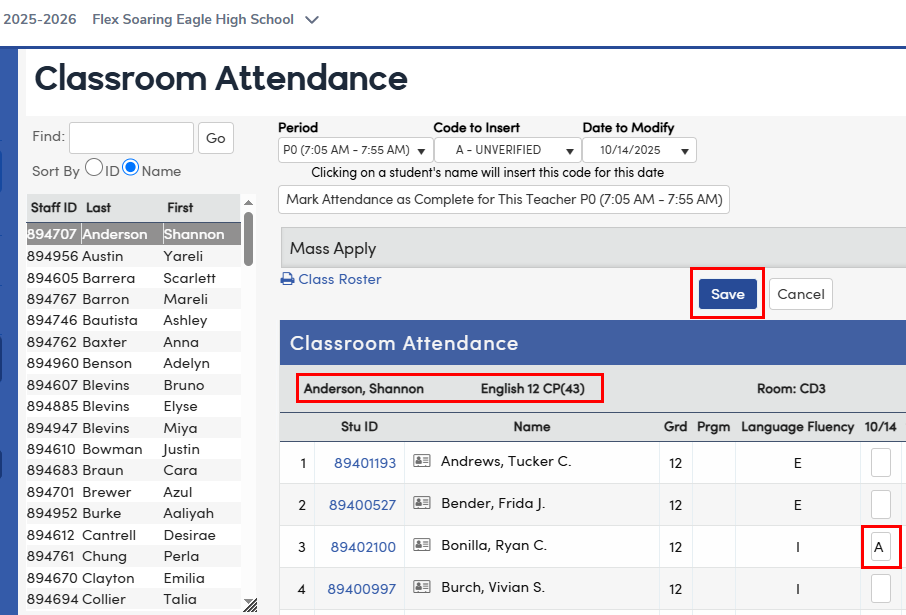Click the Save button
Image resolution: width=906 pixels, height=615 pixels.
point(727,294)
